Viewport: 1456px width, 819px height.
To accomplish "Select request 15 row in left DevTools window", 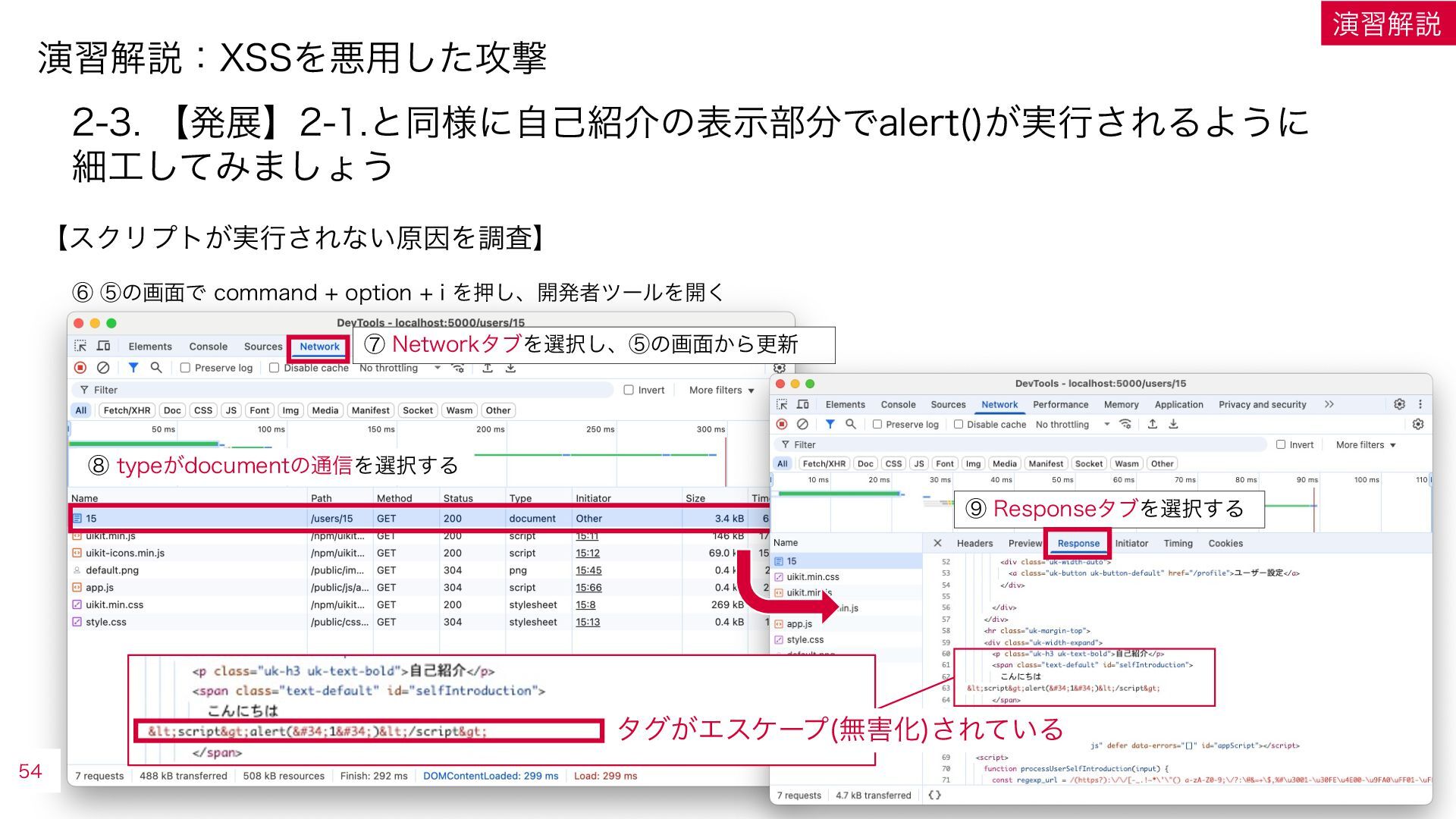I will click(x=421, y=519).
